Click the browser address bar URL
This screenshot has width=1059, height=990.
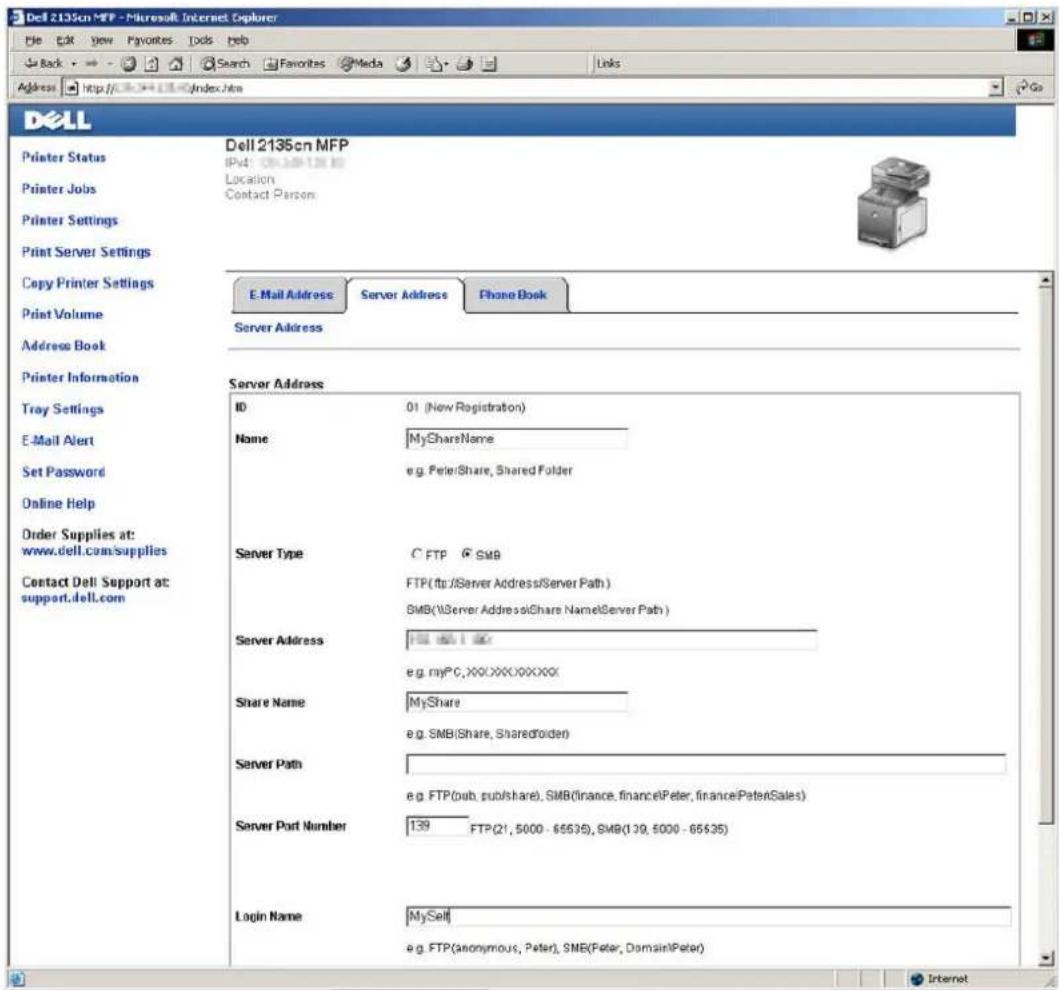534,88
